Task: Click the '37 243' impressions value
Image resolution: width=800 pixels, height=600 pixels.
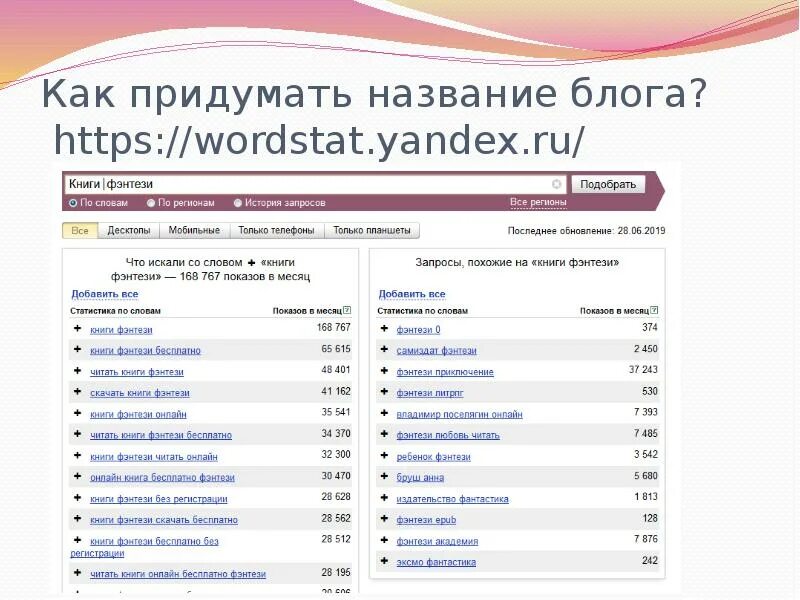Action: (x=643, y=370)
